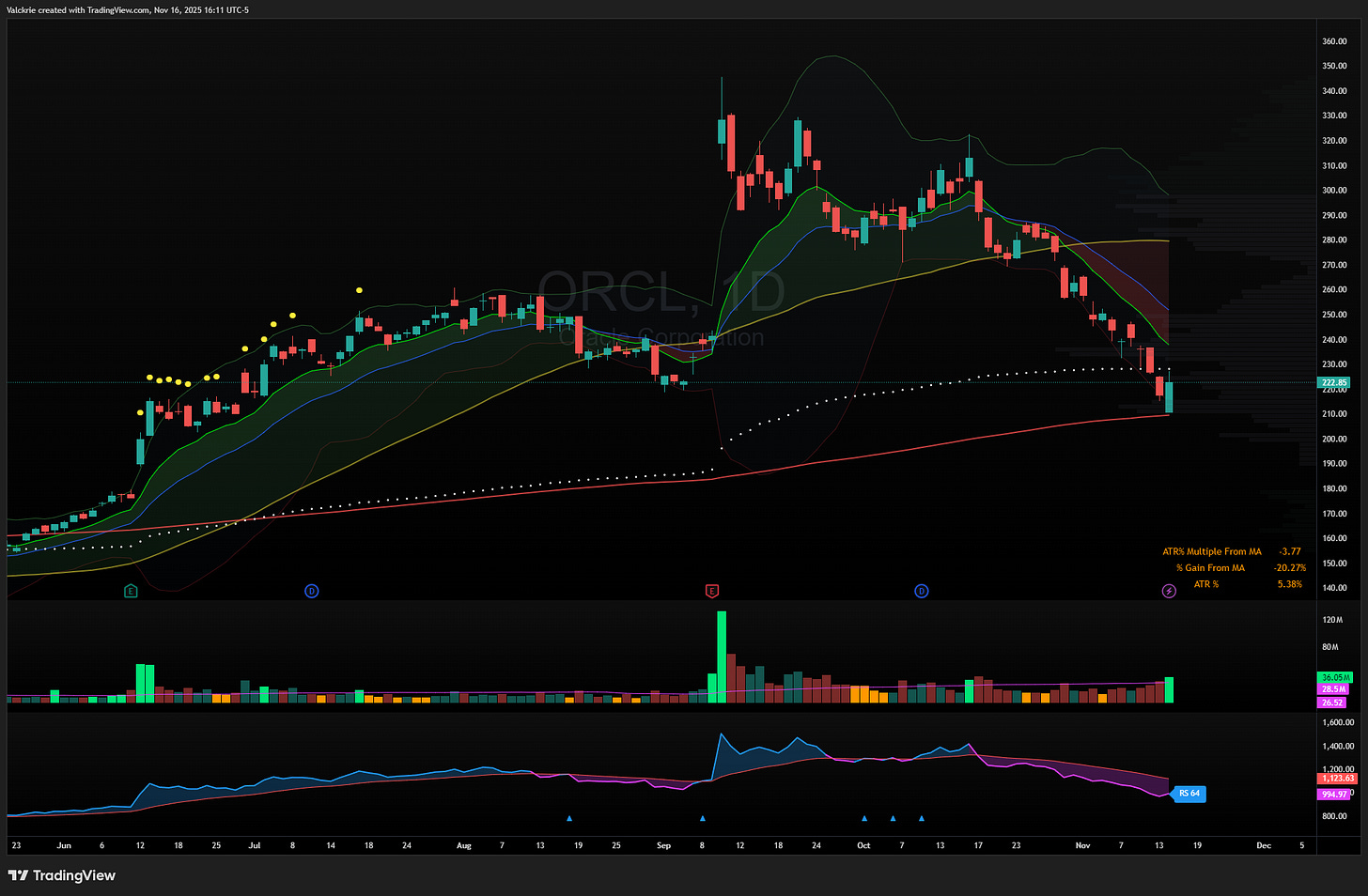Screen dimensions: 1368x896
Task: Click the 80M volume axis label
Action: 1329,647
